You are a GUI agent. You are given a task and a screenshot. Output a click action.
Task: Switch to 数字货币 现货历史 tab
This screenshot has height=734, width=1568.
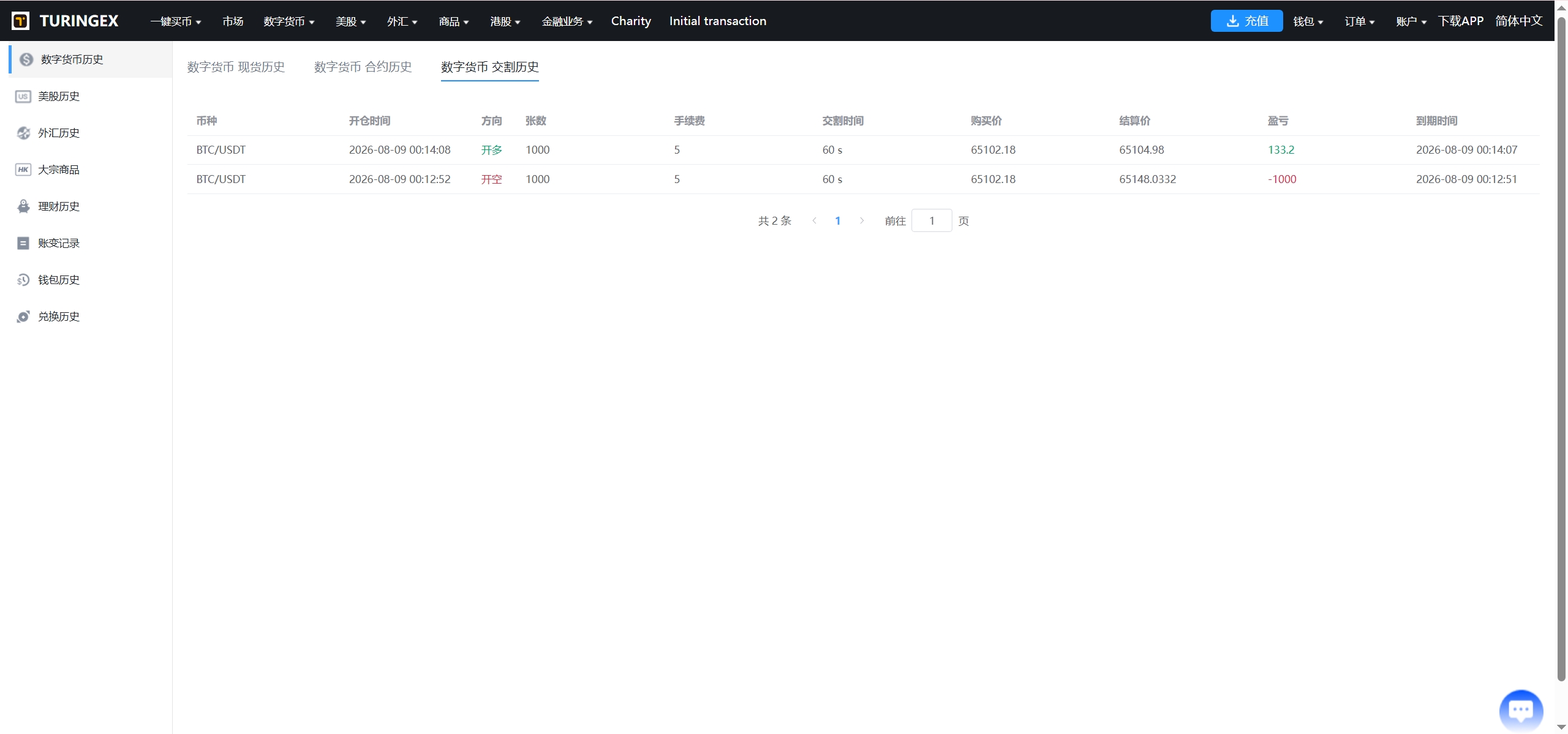click(236, 67)
